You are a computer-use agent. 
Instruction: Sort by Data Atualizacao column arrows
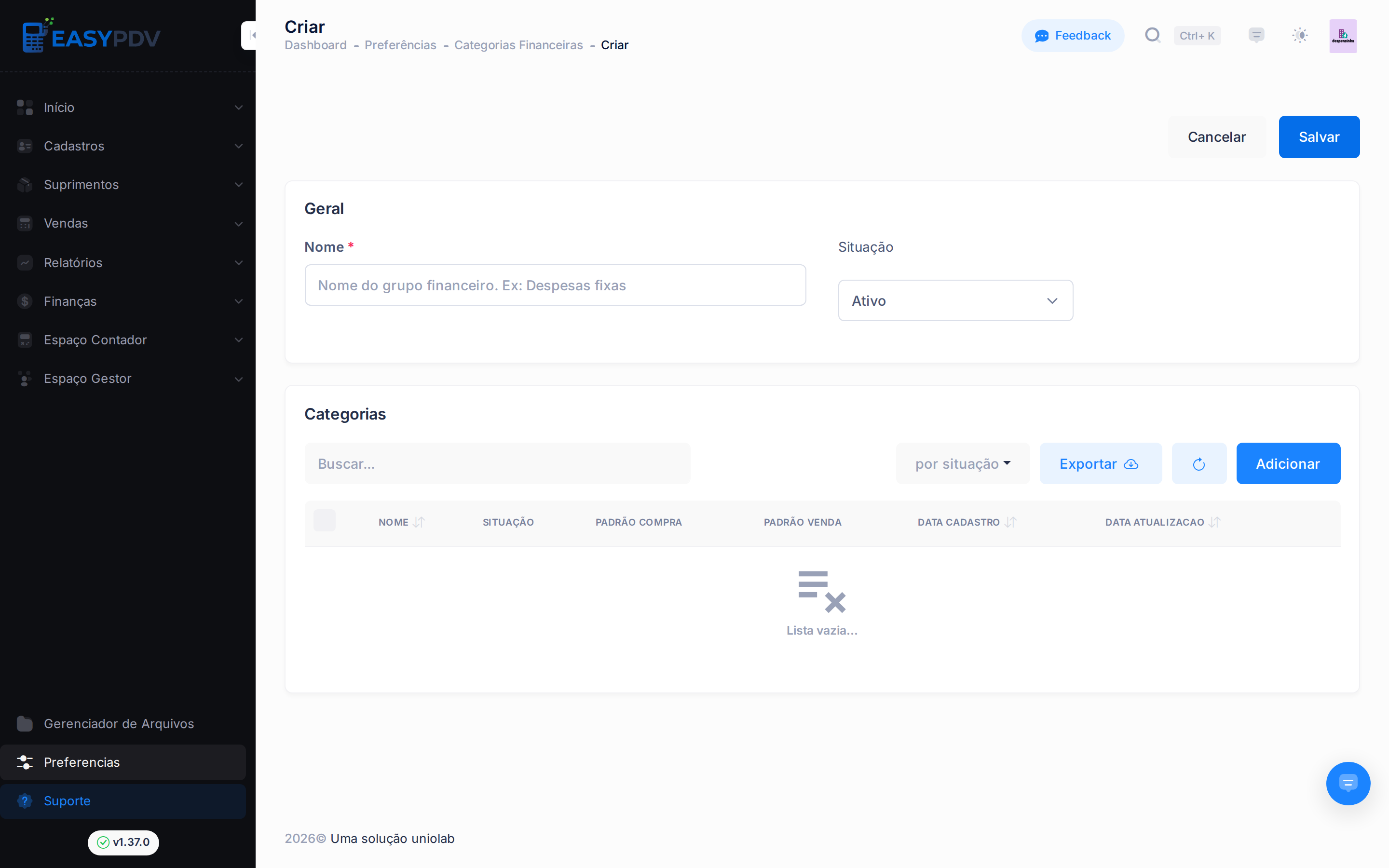(1214, 522)
